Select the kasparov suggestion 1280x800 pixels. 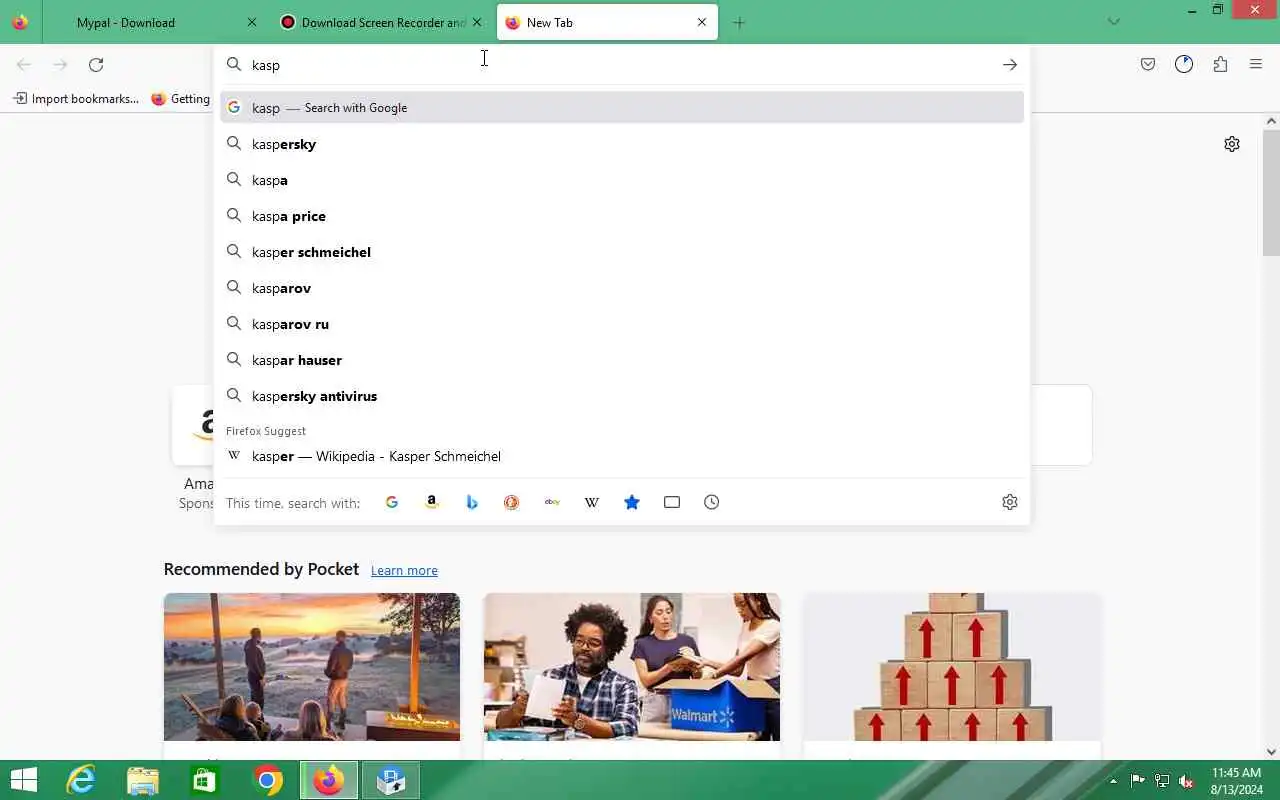tap(622, 288)
